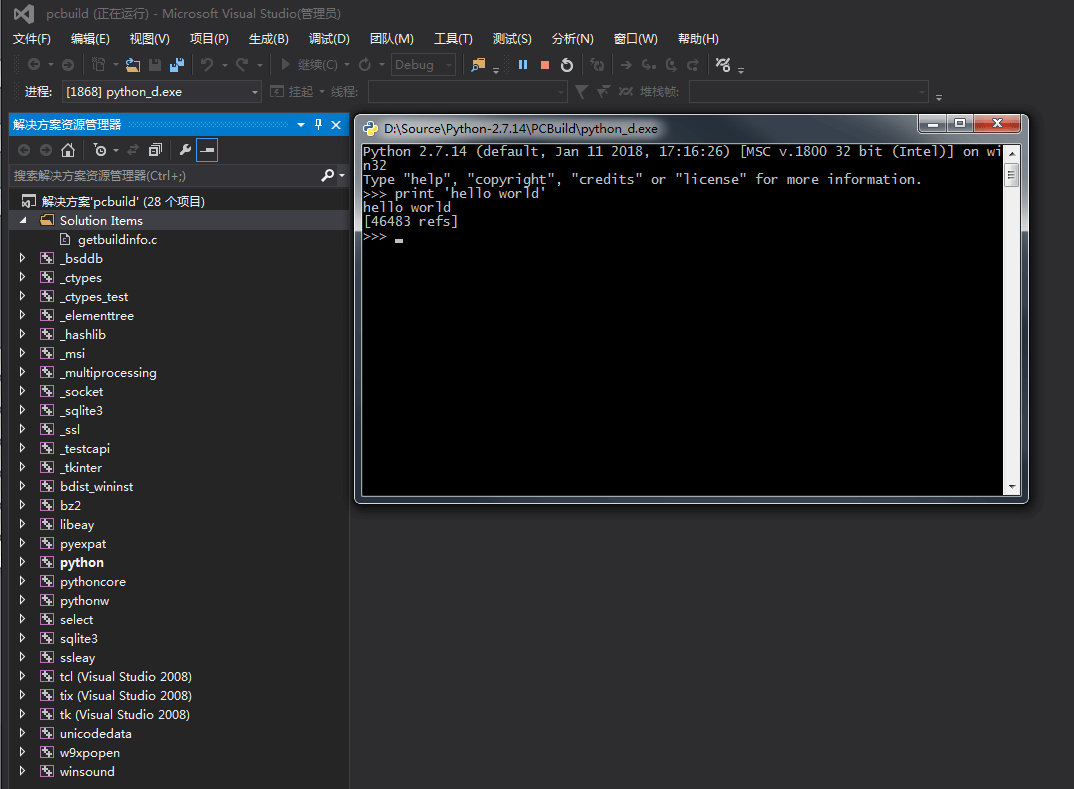
Task: Open the 视图(V) menu
Action: click(x=149, y=39)
